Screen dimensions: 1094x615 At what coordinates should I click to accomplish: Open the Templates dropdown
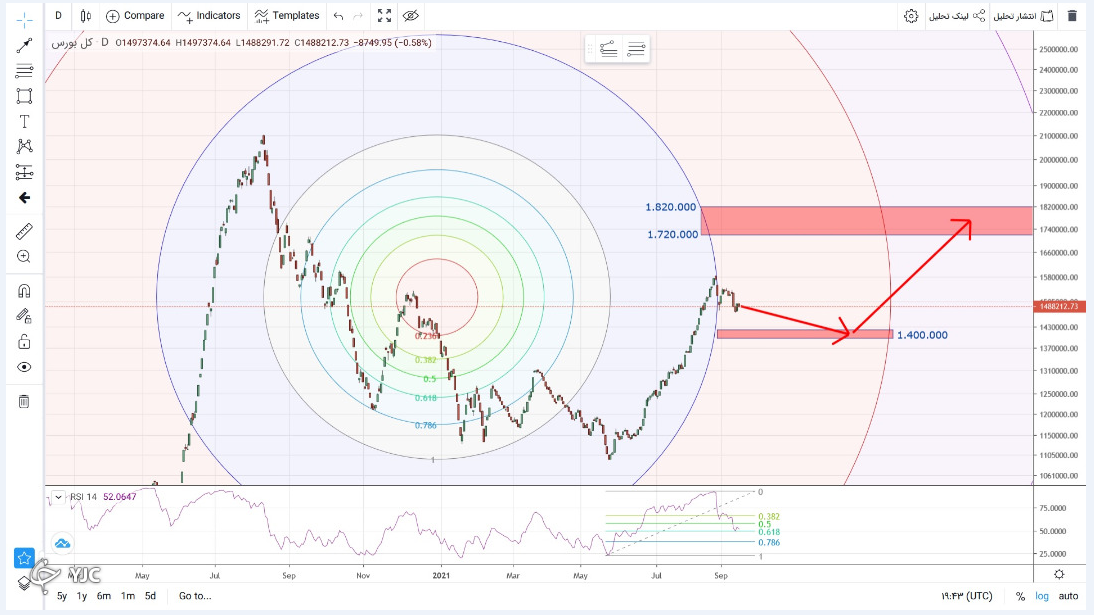287,16
